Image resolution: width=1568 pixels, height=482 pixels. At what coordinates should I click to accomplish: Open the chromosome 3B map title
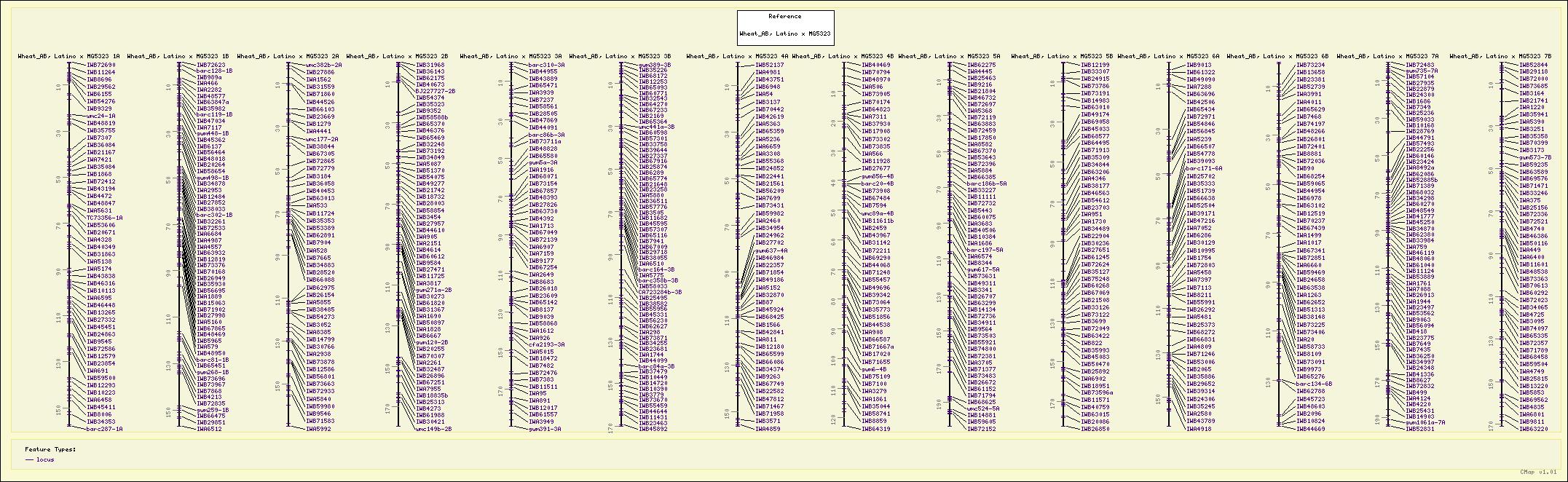620,56
